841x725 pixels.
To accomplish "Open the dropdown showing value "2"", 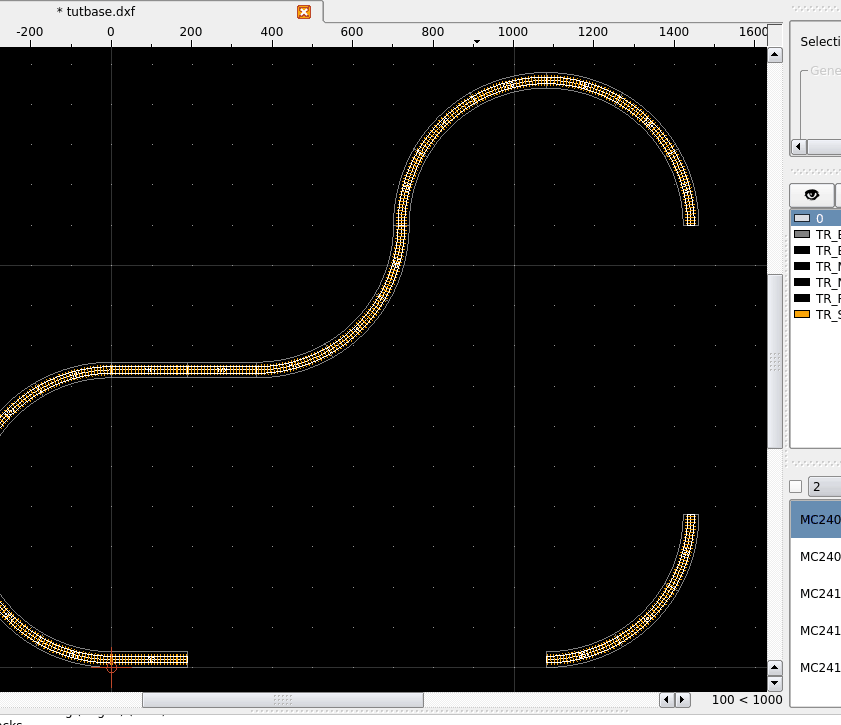I will point(824,487).
